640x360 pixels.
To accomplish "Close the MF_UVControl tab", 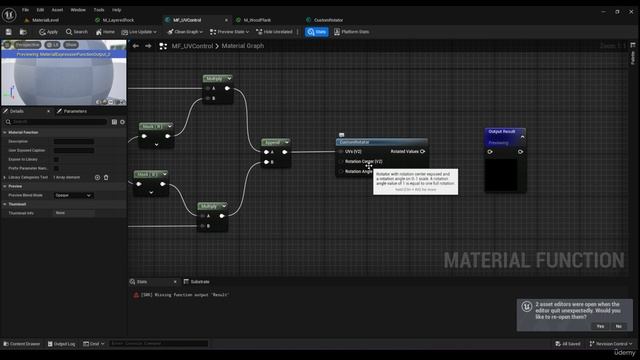I will pos(227,20).
